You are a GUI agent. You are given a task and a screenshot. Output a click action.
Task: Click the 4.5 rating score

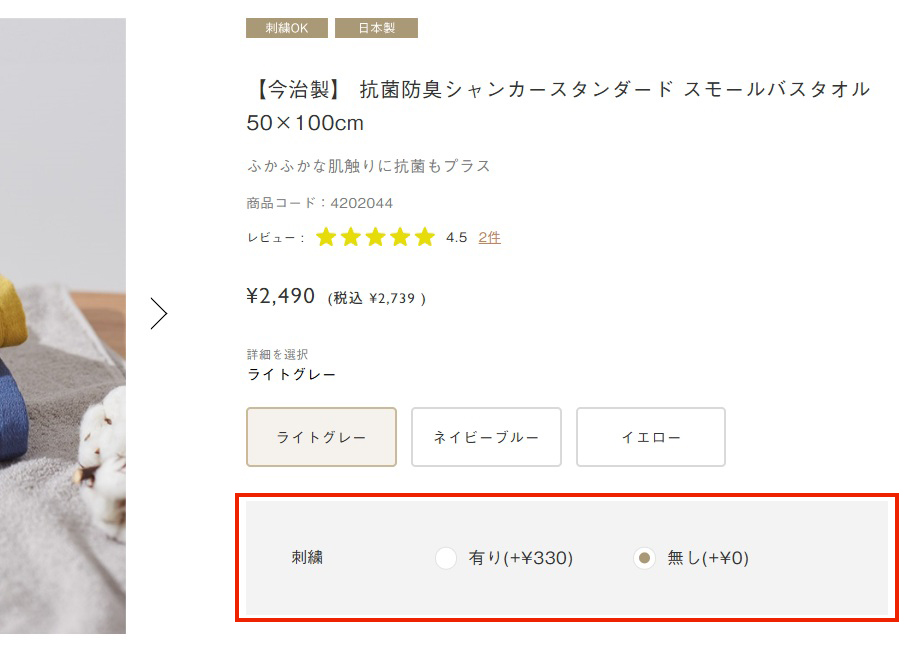coord(456,237)
